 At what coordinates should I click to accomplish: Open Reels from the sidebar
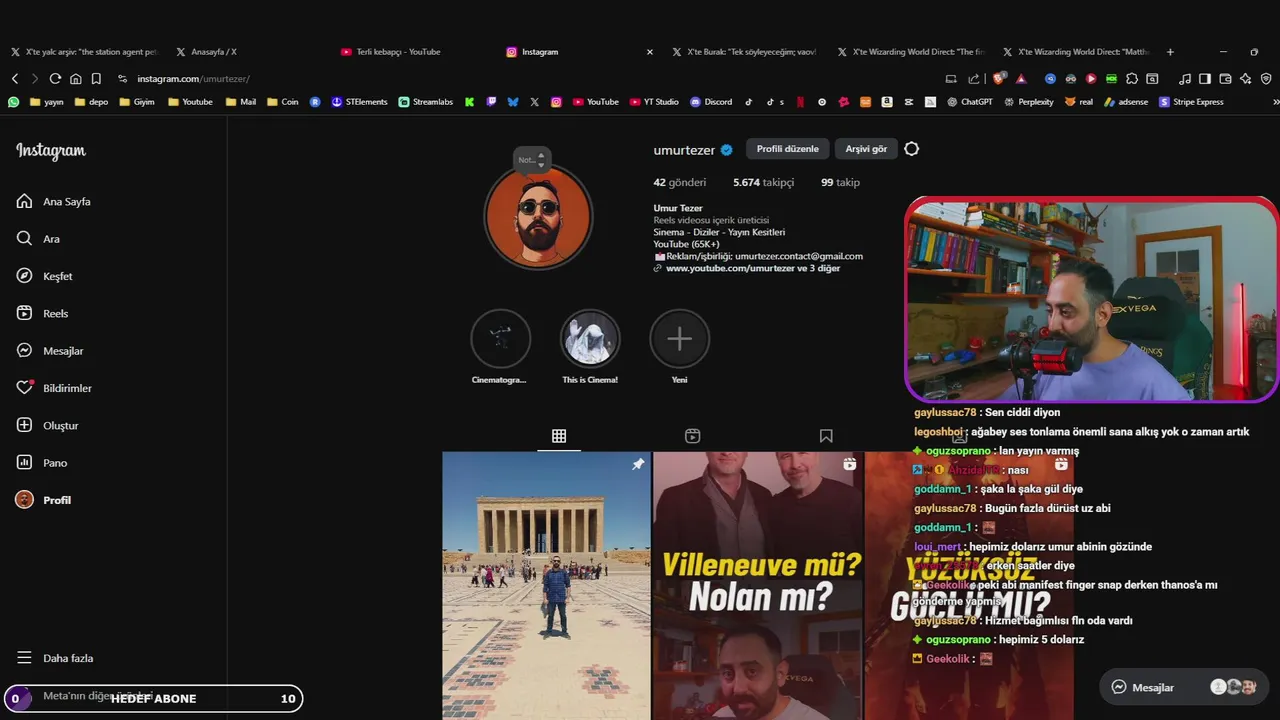(x=43, y=313)
